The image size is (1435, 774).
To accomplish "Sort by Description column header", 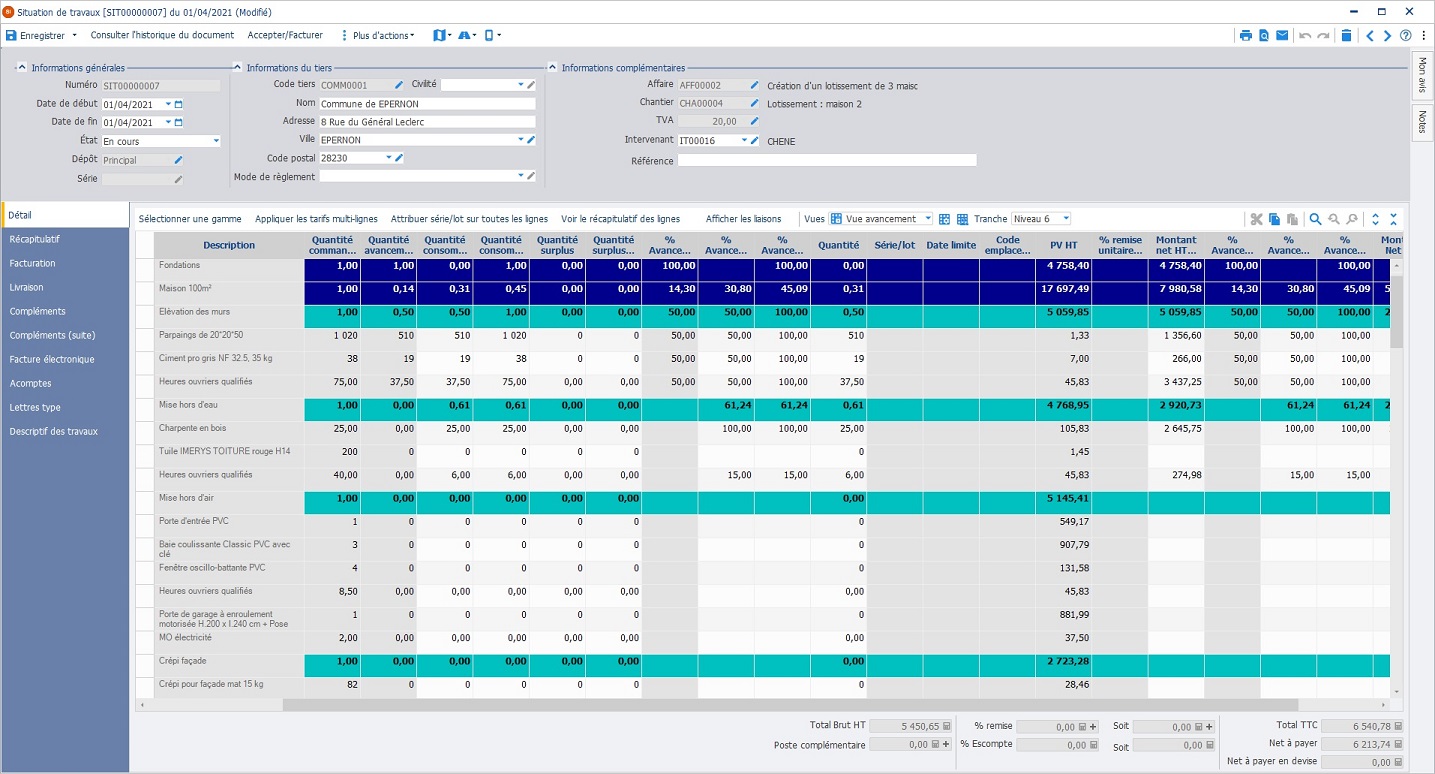I will point(229,245).
